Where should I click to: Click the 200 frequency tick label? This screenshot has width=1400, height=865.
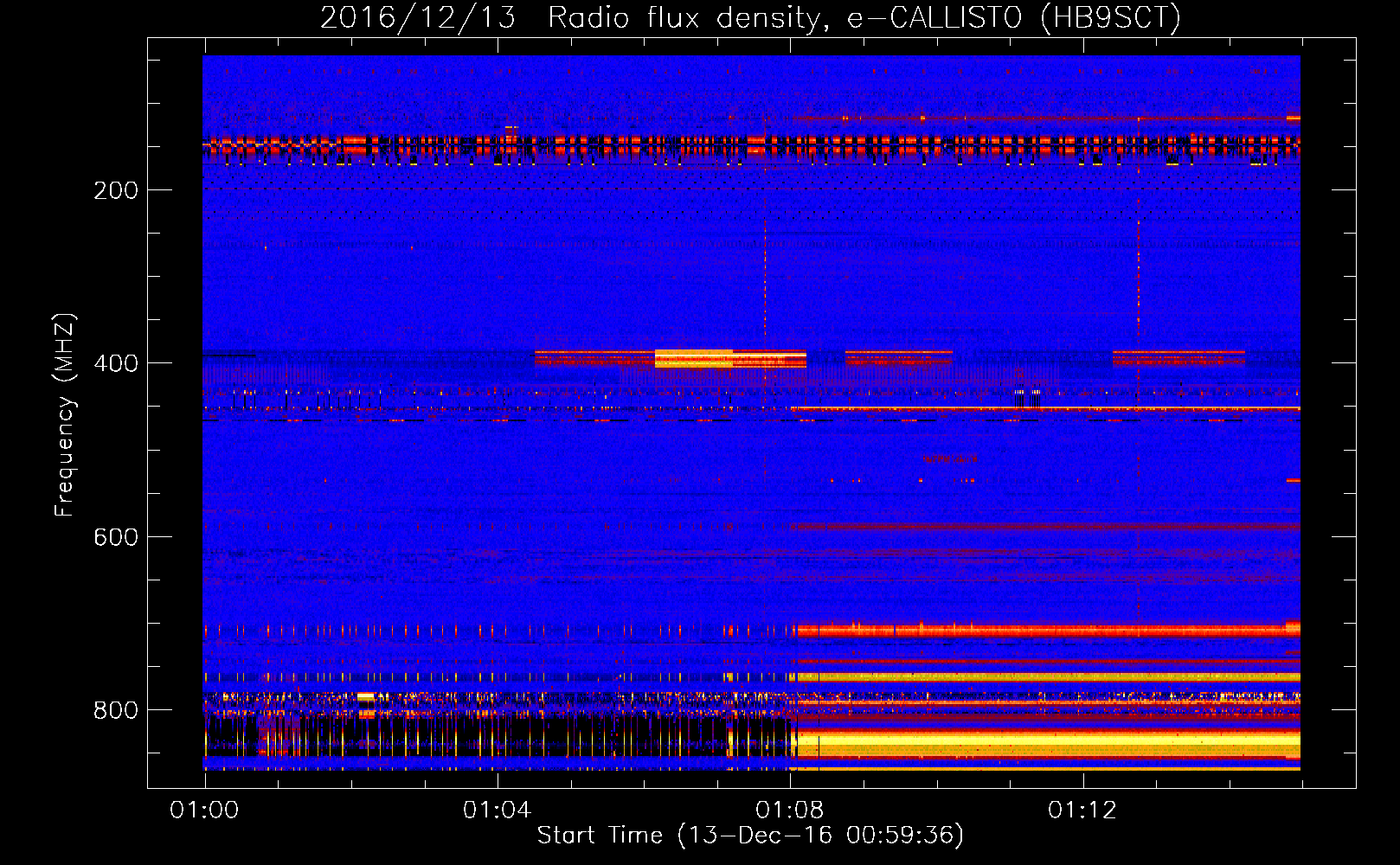116,190
